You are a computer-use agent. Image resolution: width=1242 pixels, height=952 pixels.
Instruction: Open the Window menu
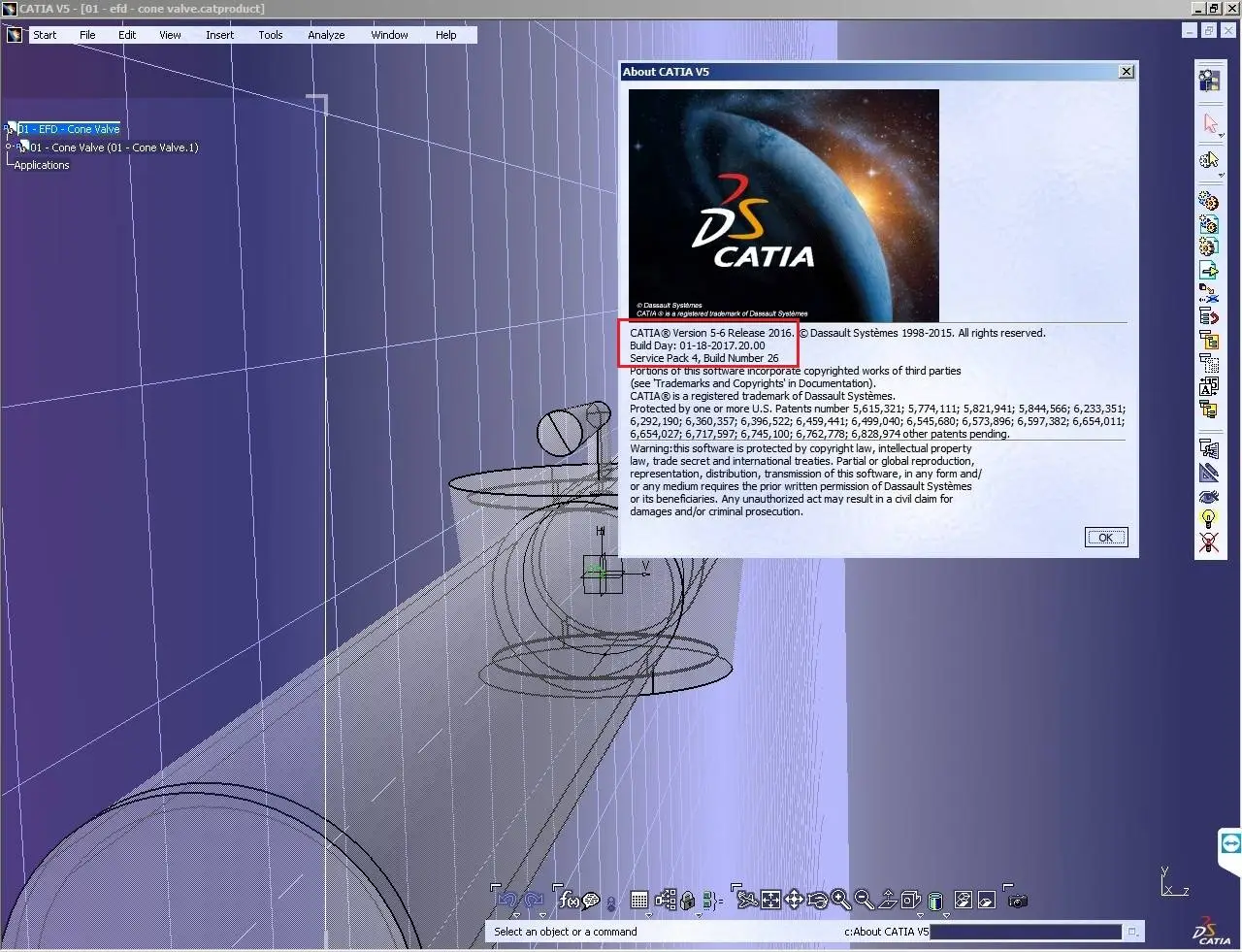pyautogui.click(x=389, y=35)
